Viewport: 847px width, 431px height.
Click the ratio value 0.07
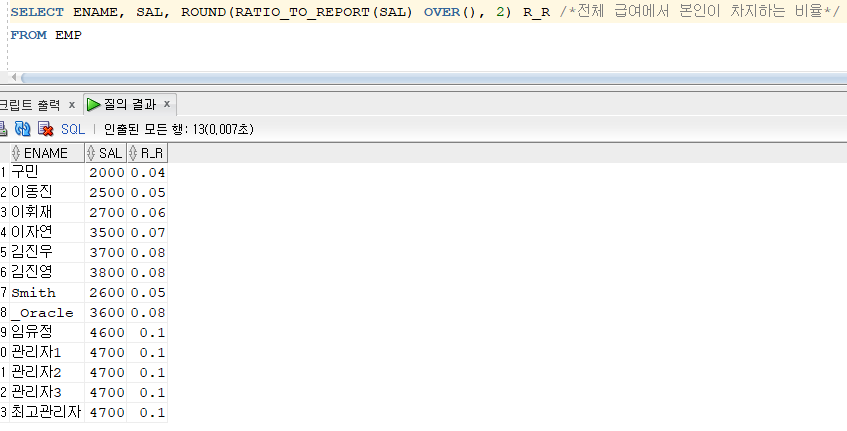click(148, 233)
